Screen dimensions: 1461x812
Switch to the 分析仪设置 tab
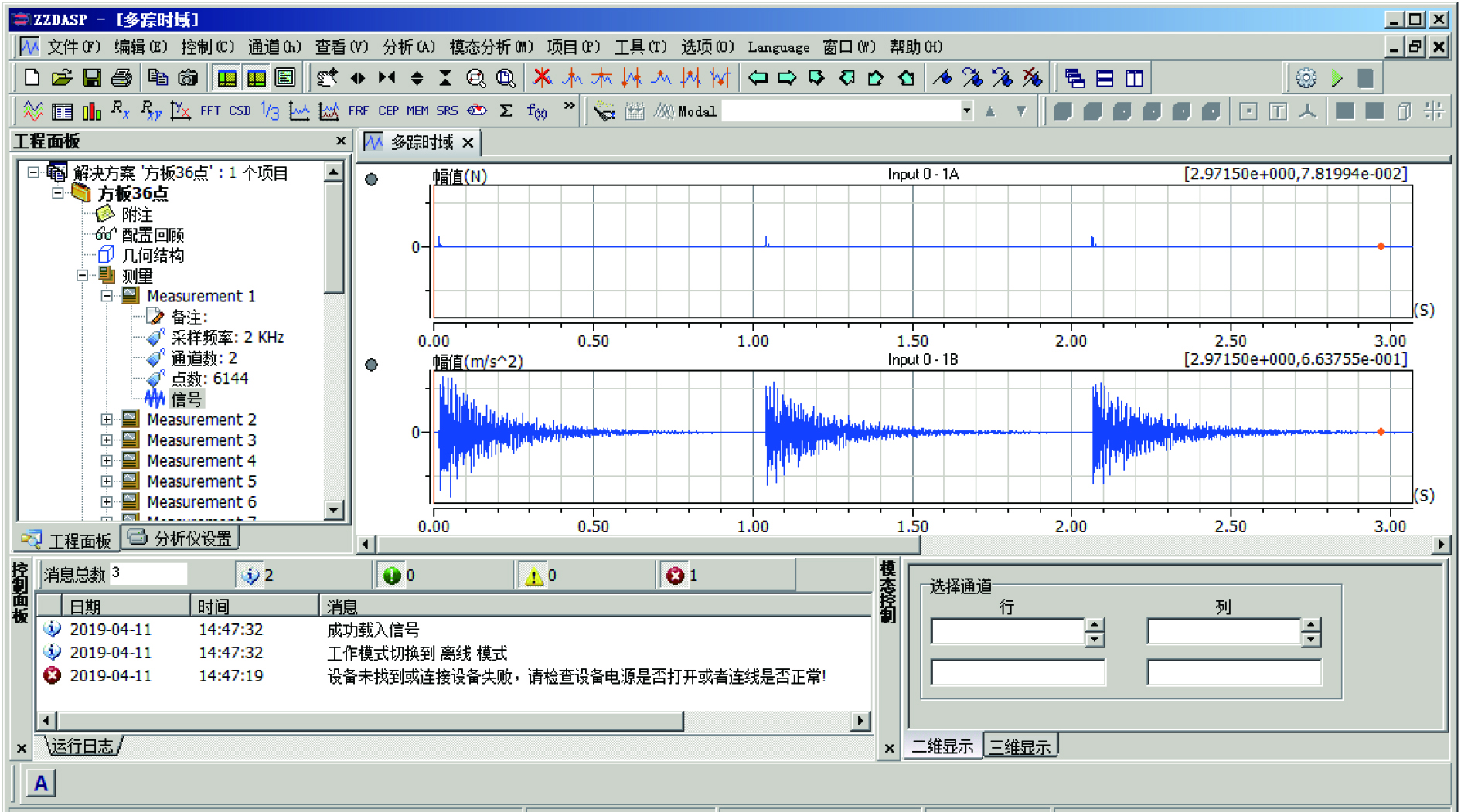tap(182, 539)
